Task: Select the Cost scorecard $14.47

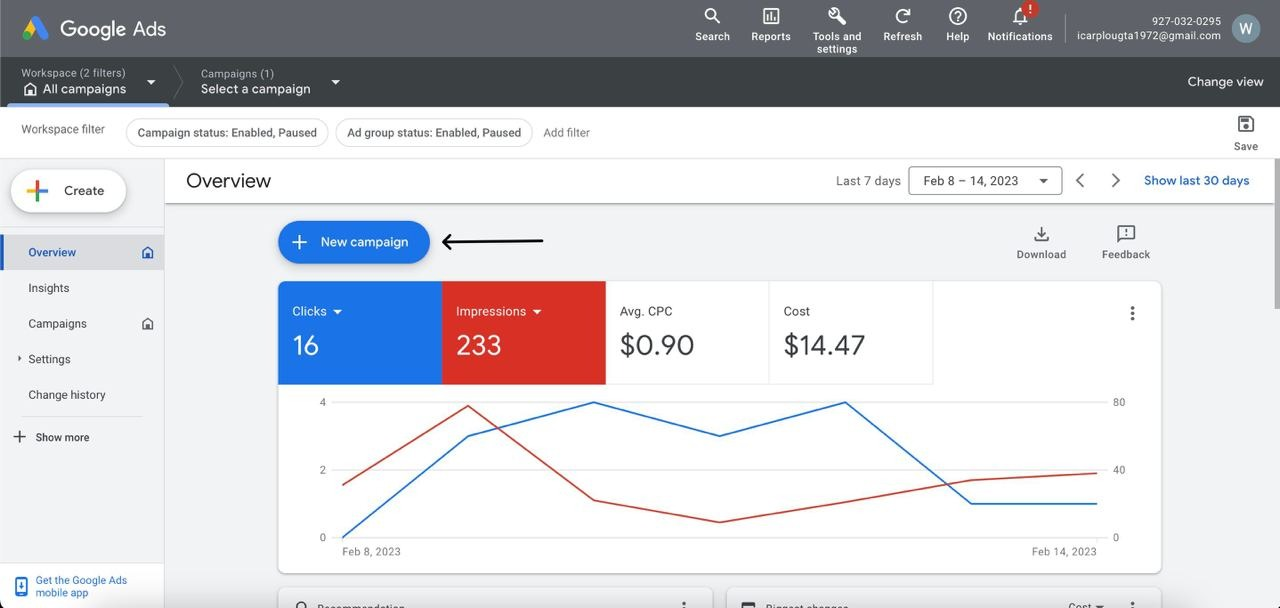Action: pyautogui.click(x=851, y=333)
